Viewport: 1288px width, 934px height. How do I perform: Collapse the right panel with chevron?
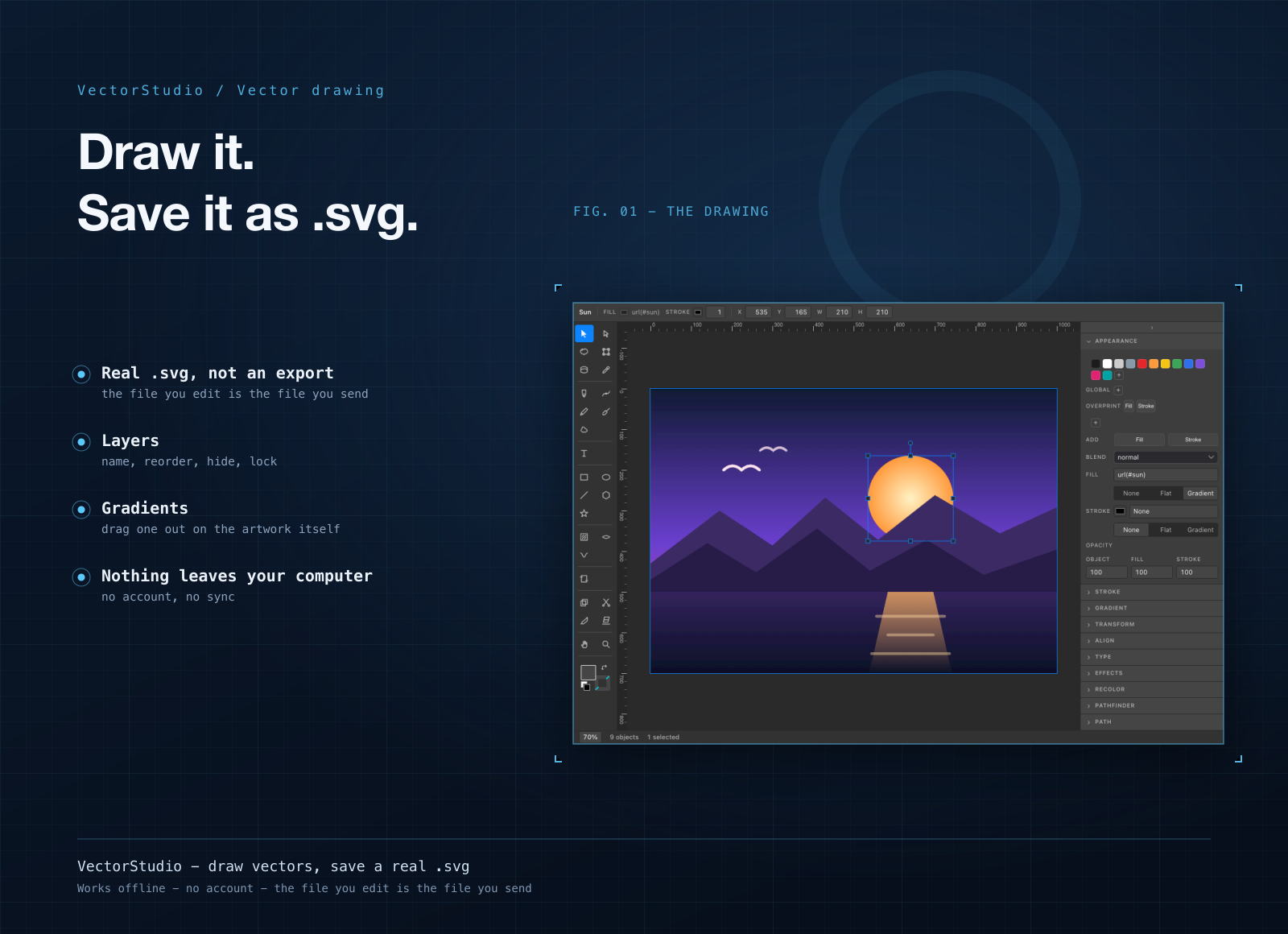click(1152, 328)
